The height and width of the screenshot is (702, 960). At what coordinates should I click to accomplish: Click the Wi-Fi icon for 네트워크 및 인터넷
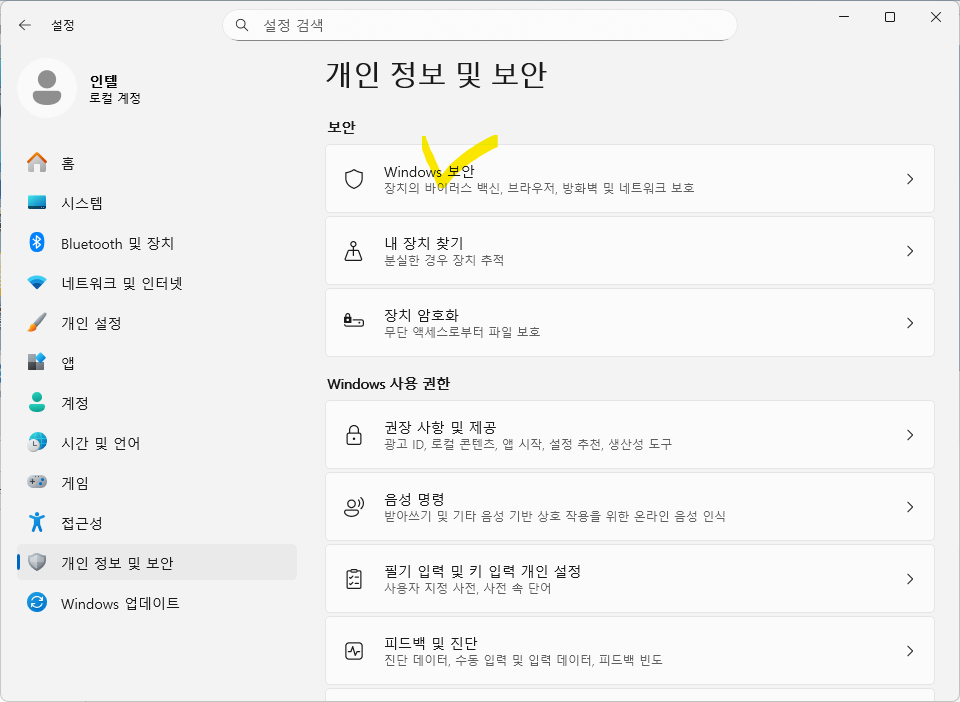click(x=37, y=283)
